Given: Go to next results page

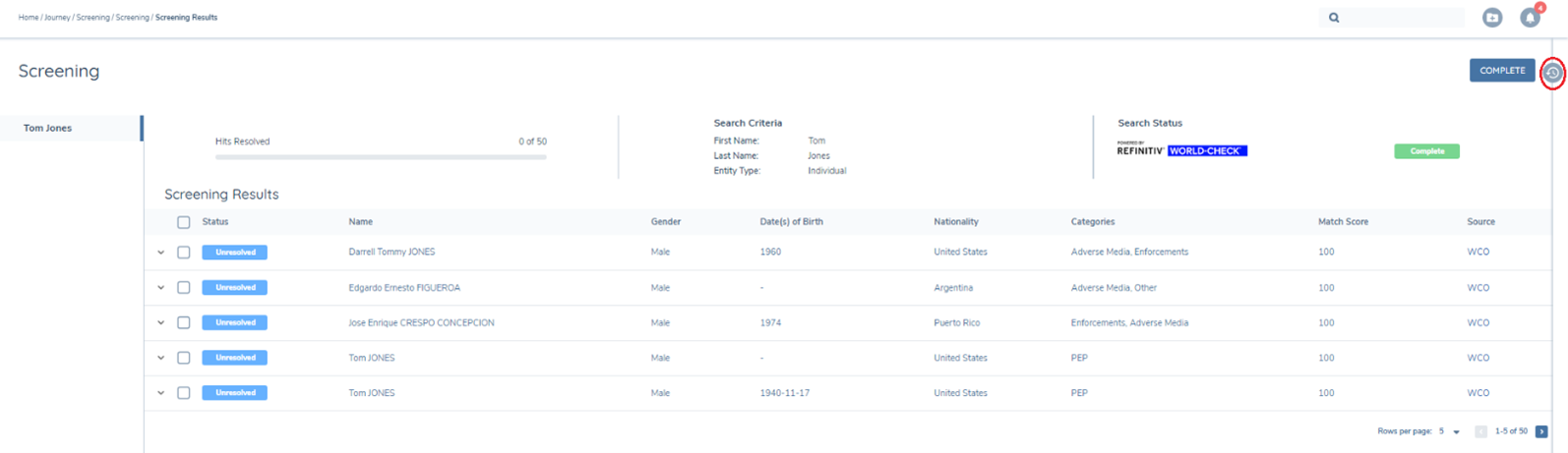Looking at the screenshot, I should (x=1541, y=431).
